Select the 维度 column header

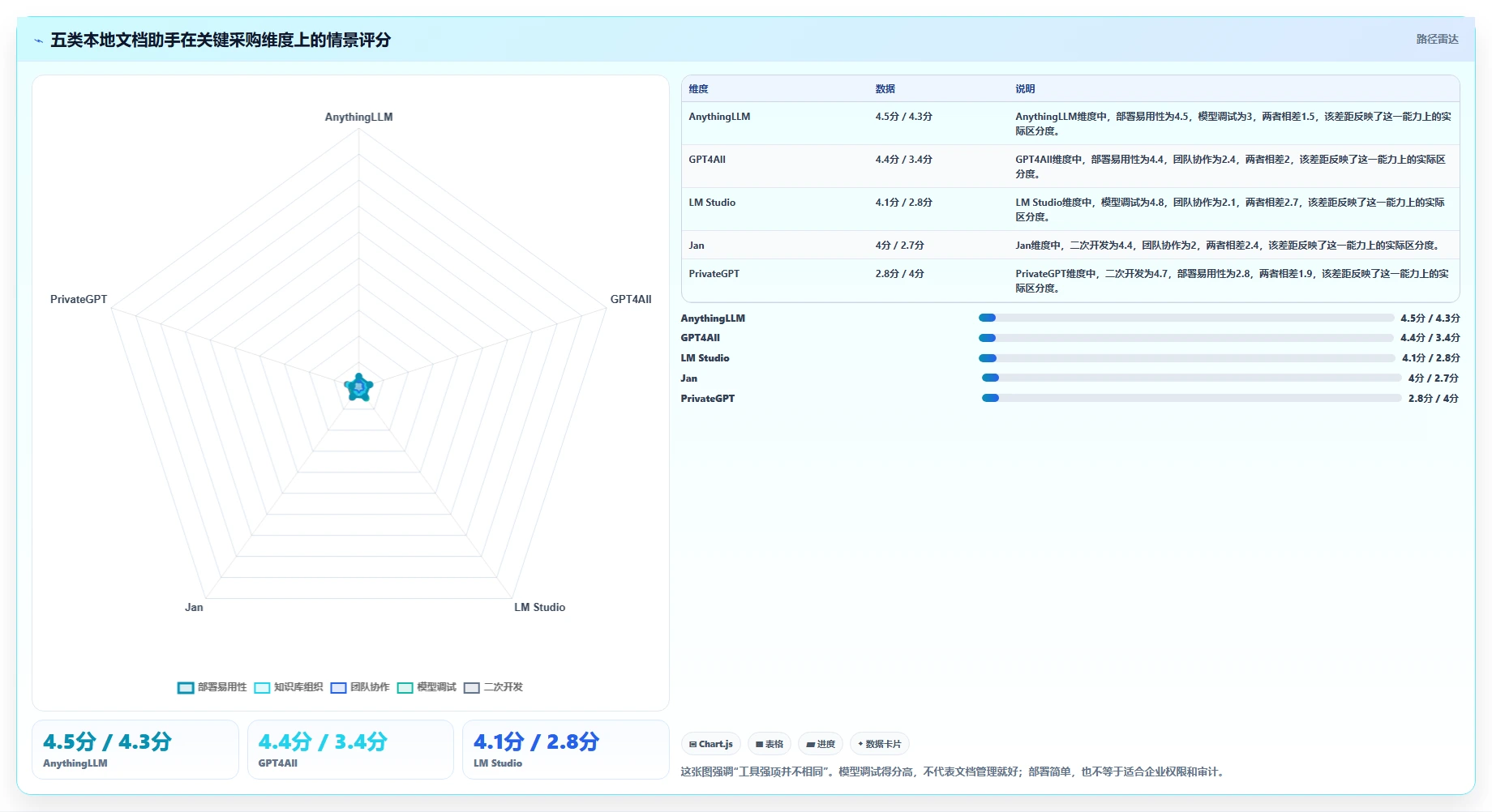tap(698, 89)
